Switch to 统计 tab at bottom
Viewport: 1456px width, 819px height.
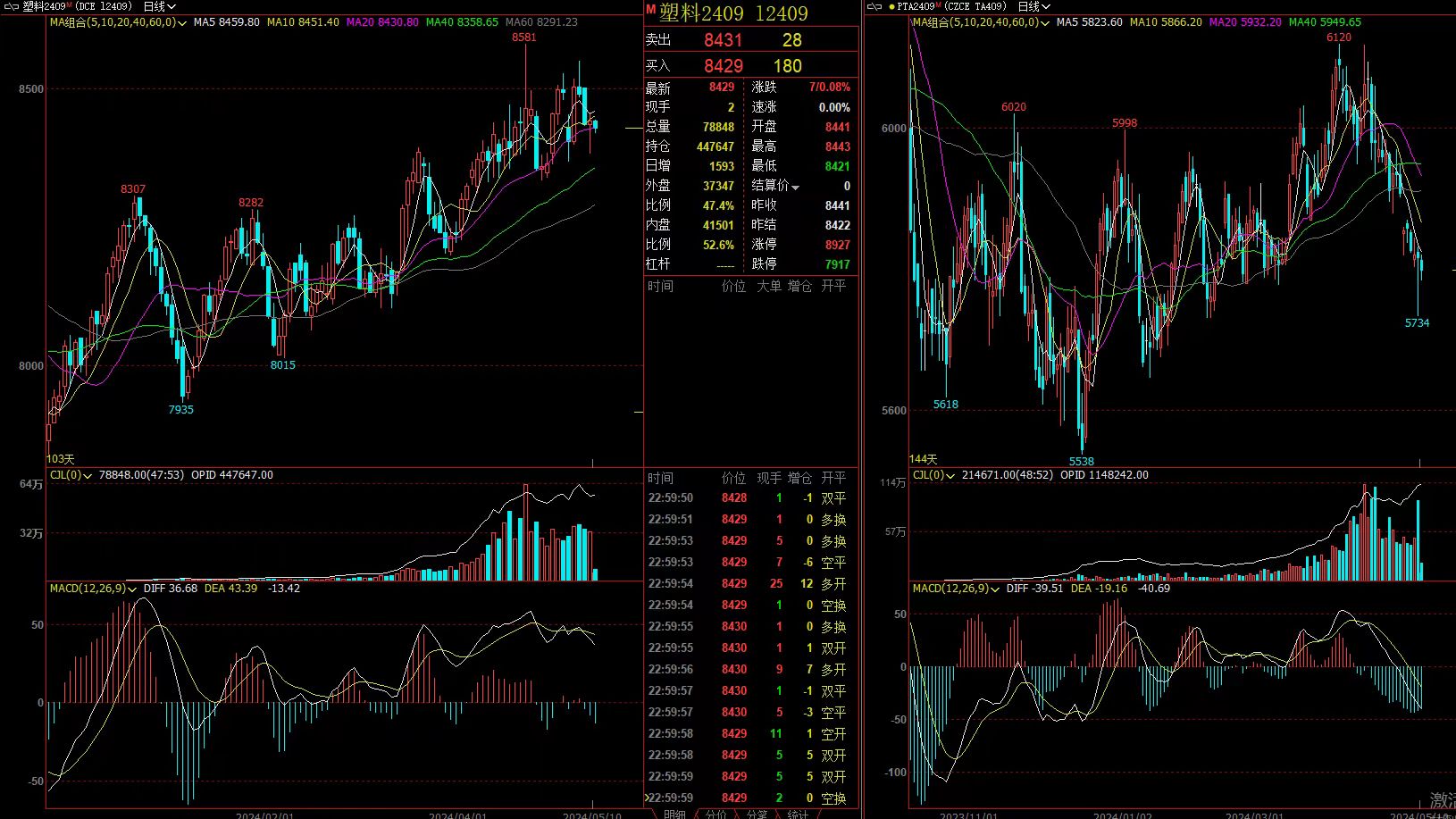click(x=798, y=814)
